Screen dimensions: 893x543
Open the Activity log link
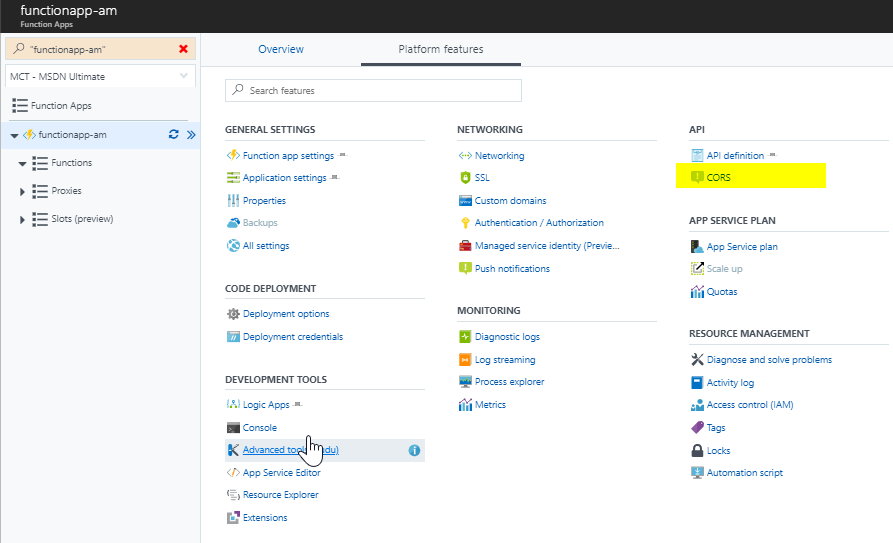coord(730,382)
